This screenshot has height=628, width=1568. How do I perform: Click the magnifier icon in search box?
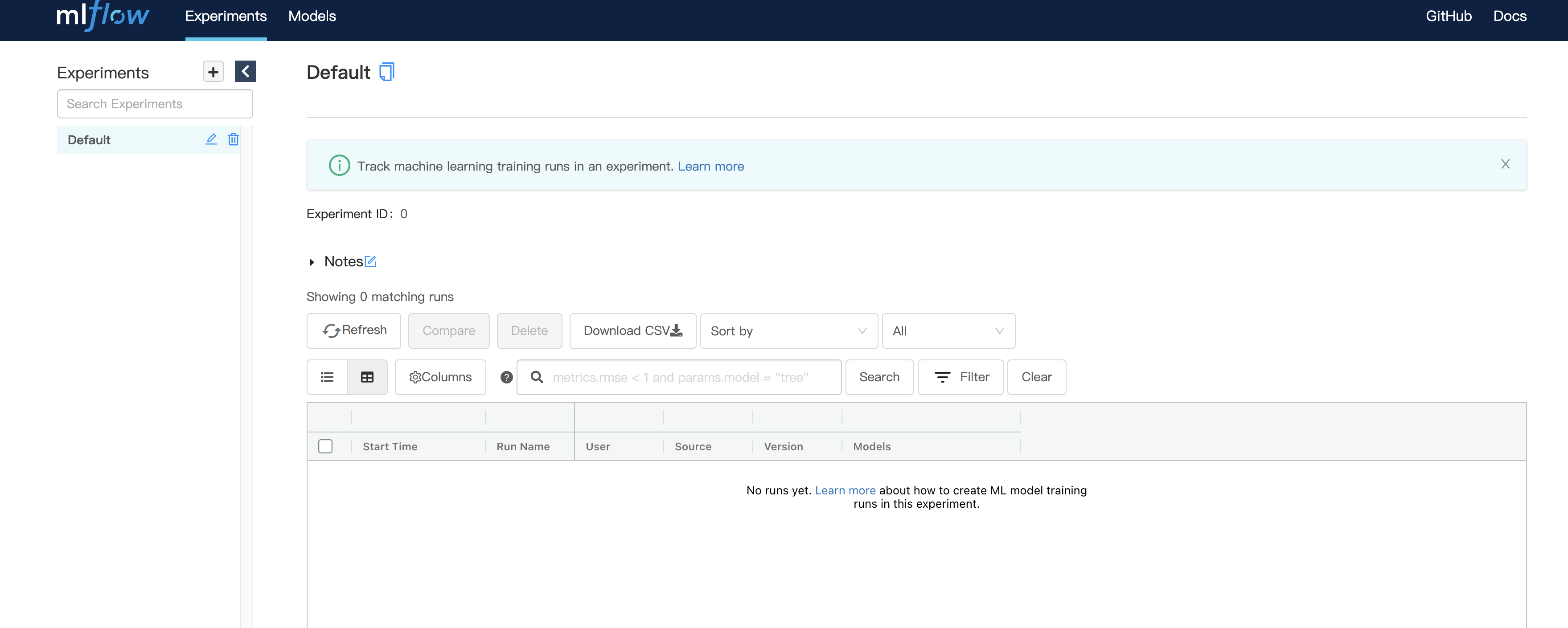pos(536,377)
